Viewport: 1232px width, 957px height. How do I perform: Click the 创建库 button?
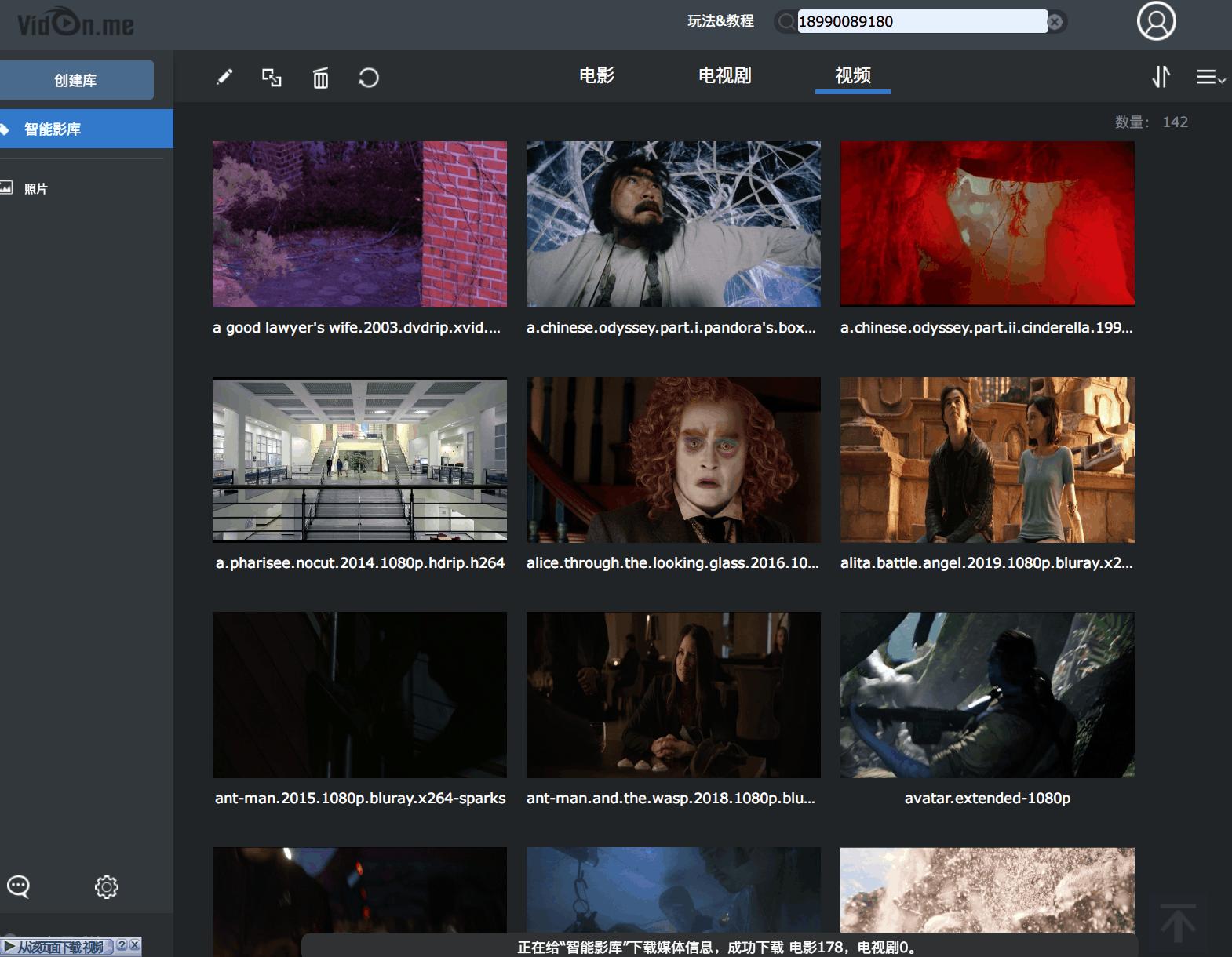pos(76,80)
